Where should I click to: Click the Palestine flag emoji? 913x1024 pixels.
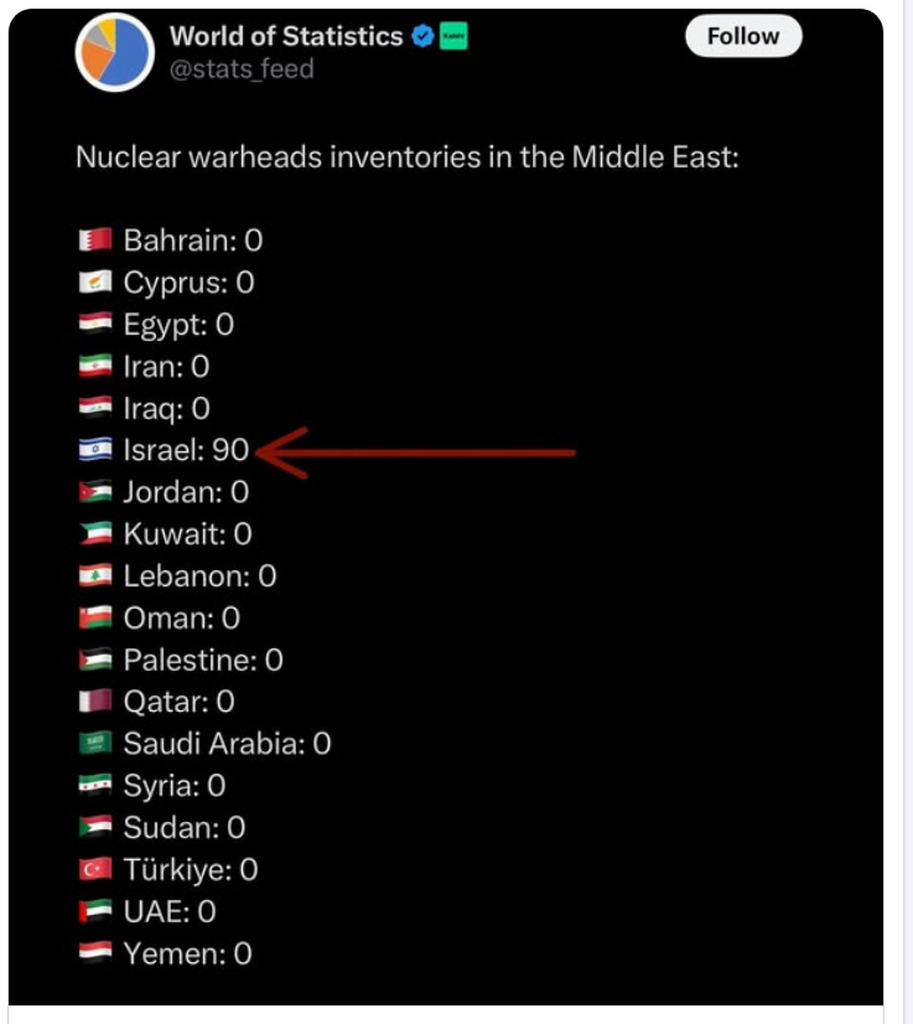[x=95, y=661]
